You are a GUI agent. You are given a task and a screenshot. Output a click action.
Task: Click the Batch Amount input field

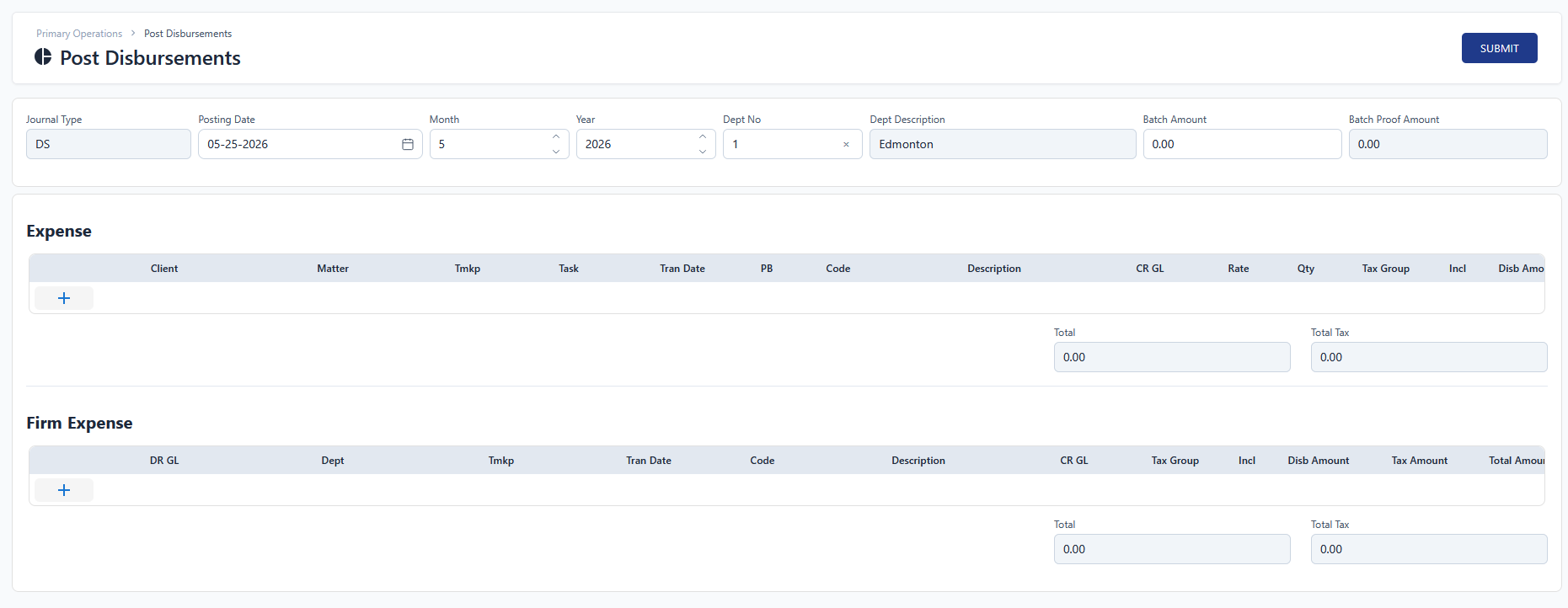tap(1242, 144)
